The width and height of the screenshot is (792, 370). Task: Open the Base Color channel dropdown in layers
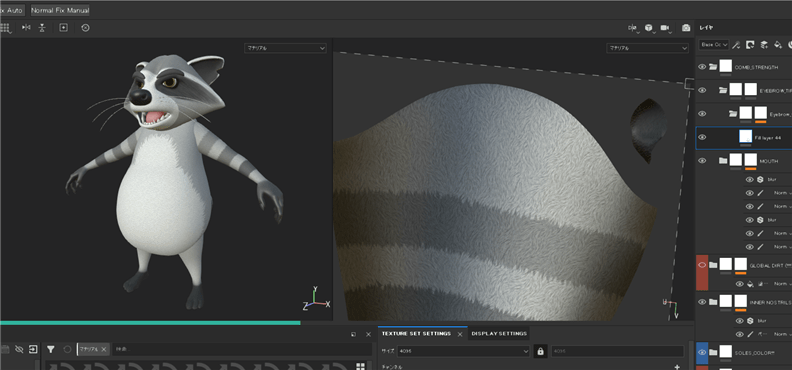coord(714,44)
